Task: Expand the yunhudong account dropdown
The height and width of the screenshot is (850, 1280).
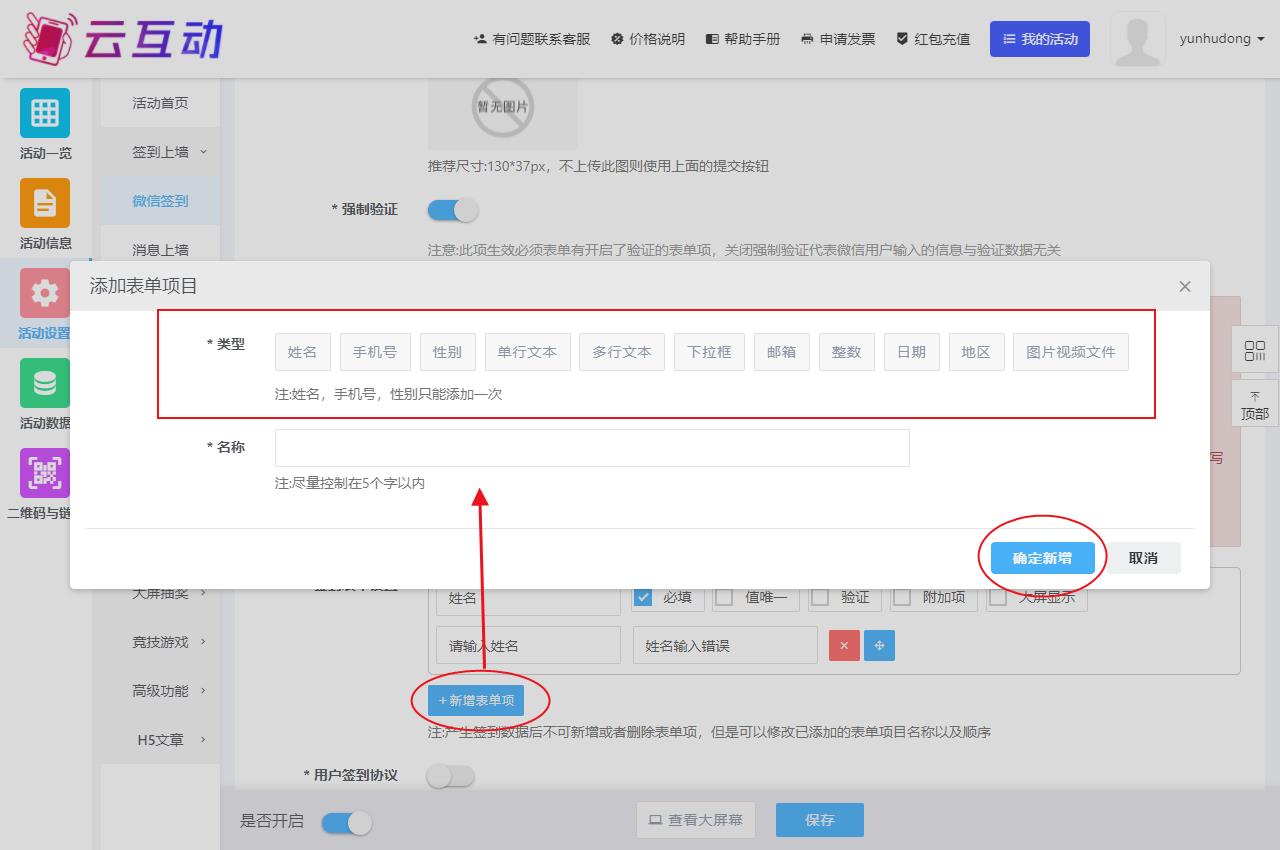Action: (1222, 39)
